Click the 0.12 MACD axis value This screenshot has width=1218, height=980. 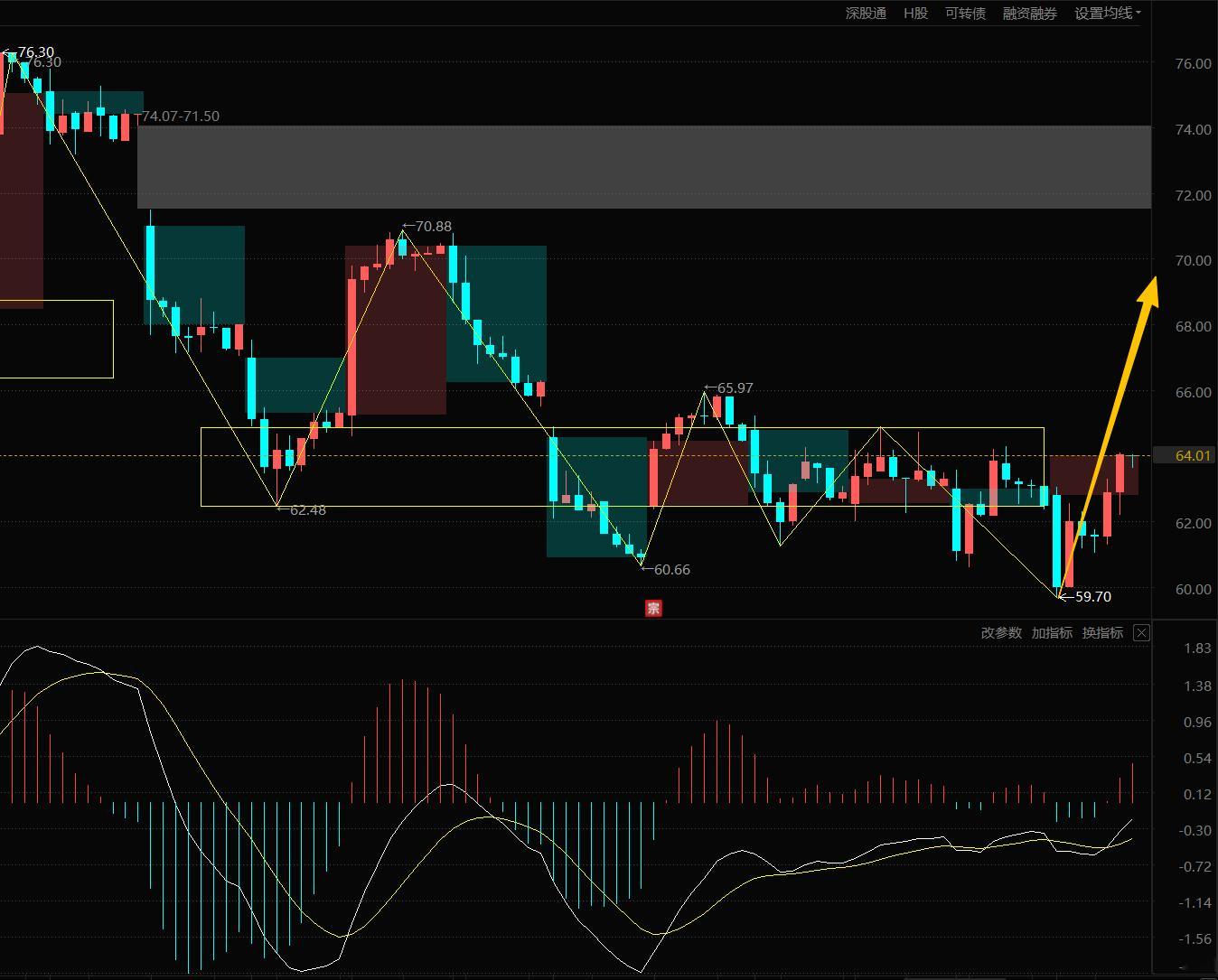(x=1196, y=795)
